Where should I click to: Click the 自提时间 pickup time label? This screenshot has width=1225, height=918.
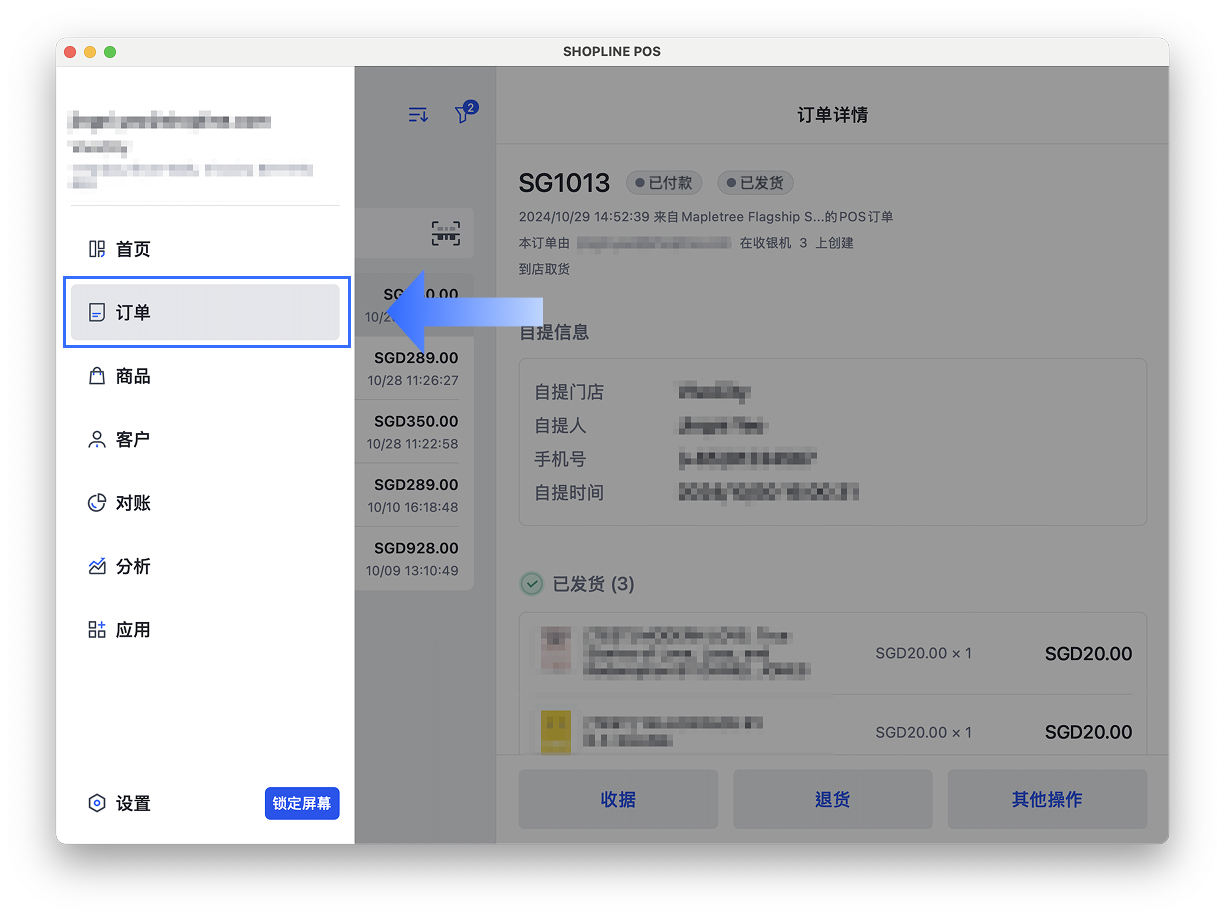point(569,492)
